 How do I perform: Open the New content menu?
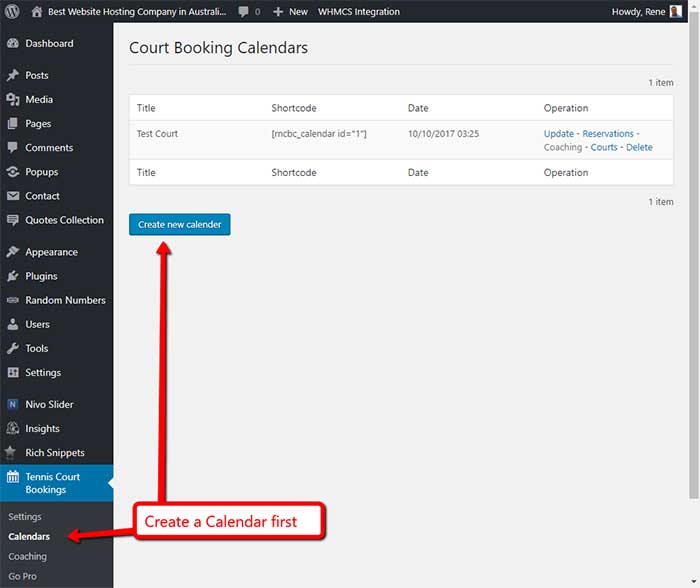click(290, 12)
